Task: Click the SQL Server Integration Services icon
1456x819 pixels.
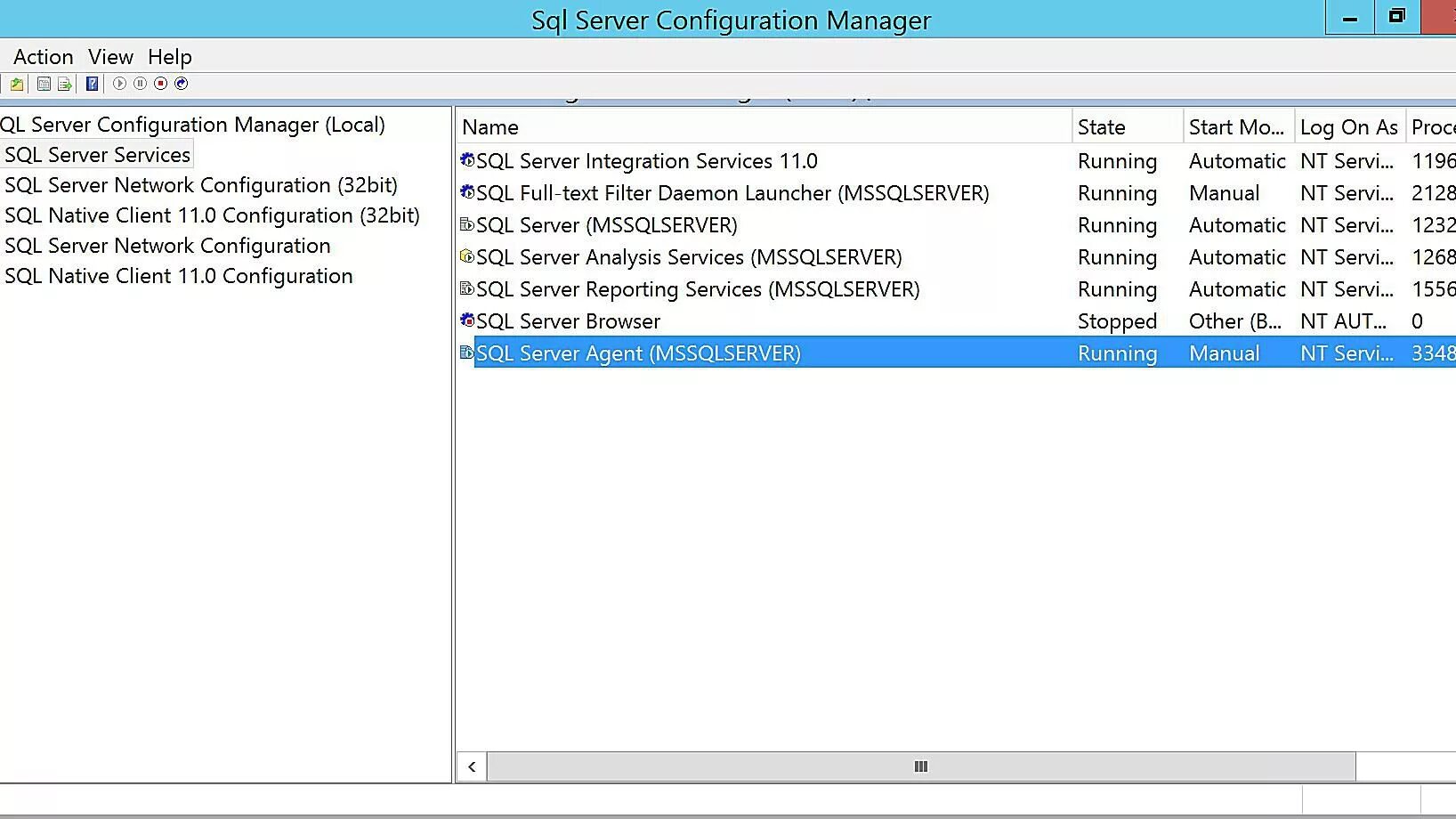Action: pyautogui.click(x=467, y=161)
